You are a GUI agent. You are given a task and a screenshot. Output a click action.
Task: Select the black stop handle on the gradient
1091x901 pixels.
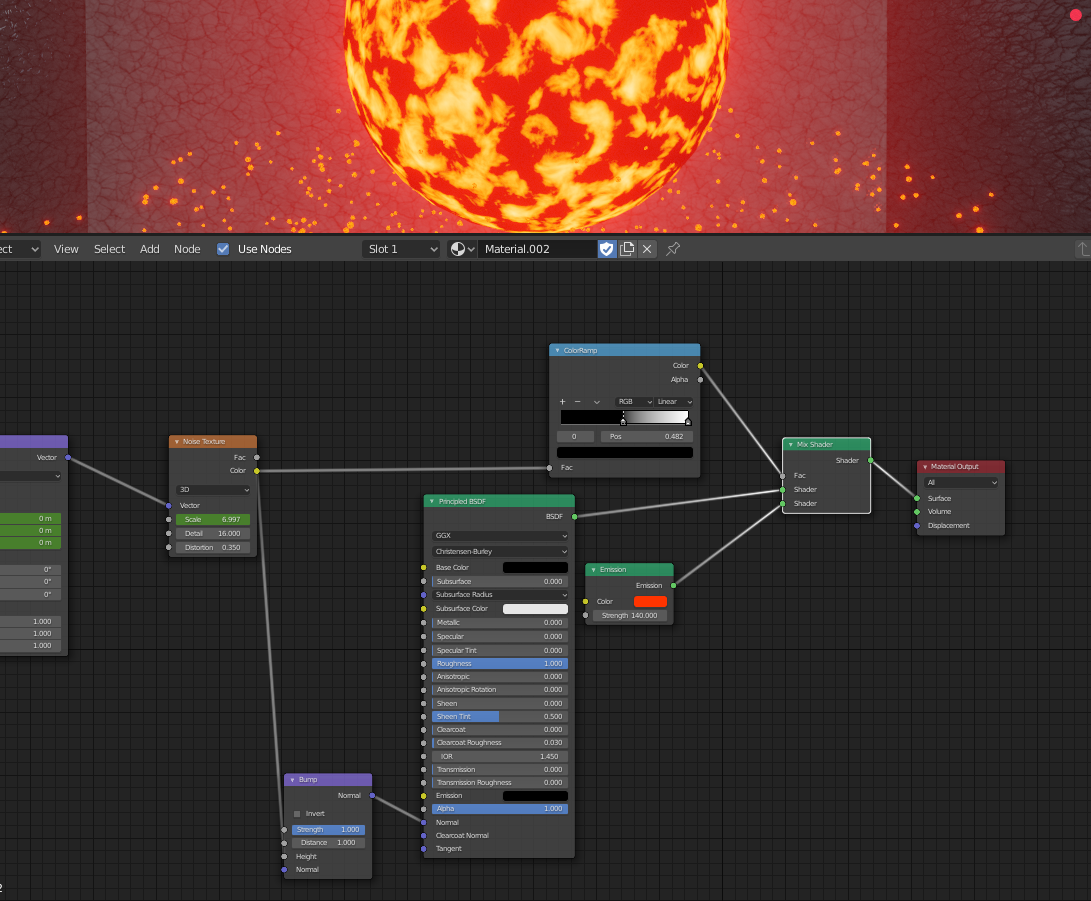tap(623, 421)
